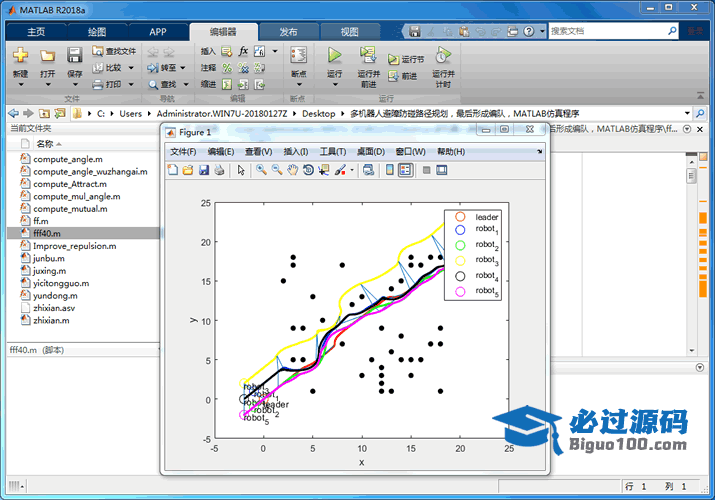Click the zoom out magnifier in Figure toolbar
This screenshot has width=715, height=500.
coord(277,170)
